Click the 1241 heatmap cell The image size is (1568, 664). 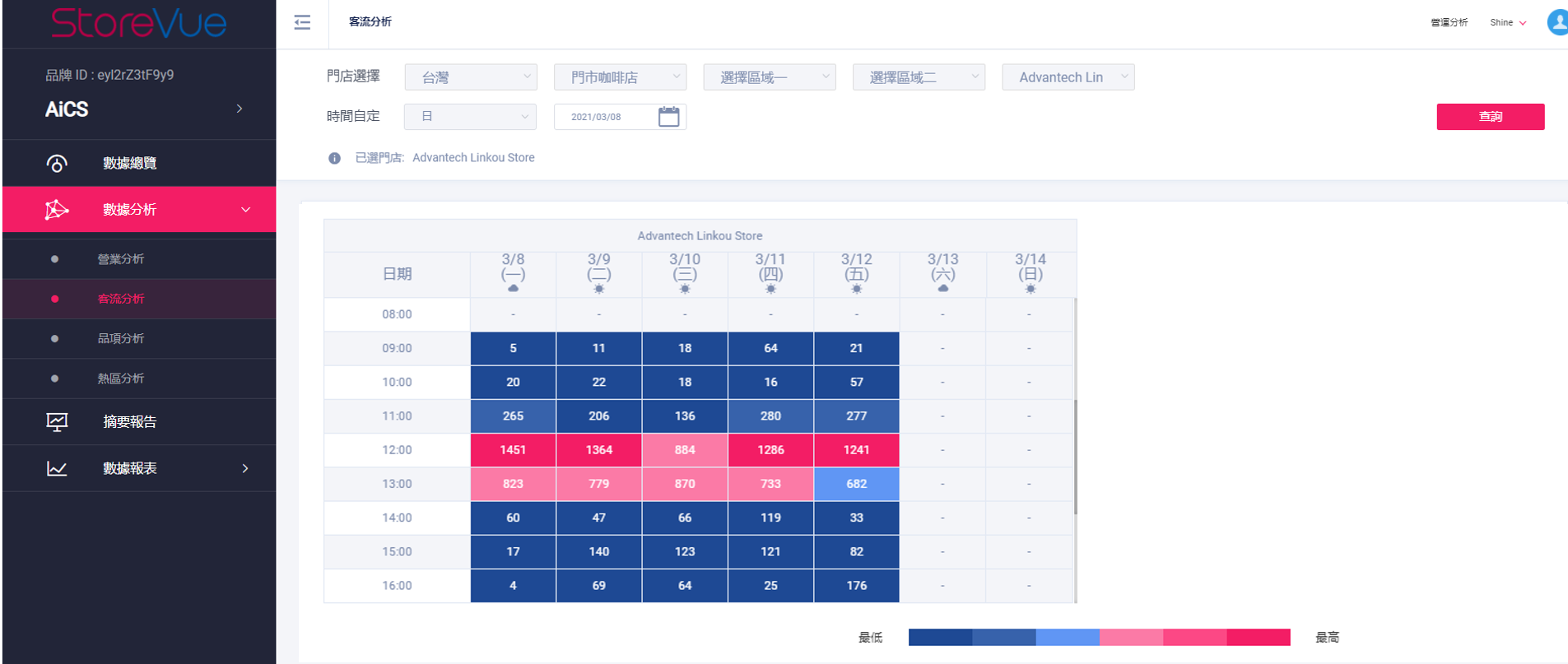coord(857,450)
